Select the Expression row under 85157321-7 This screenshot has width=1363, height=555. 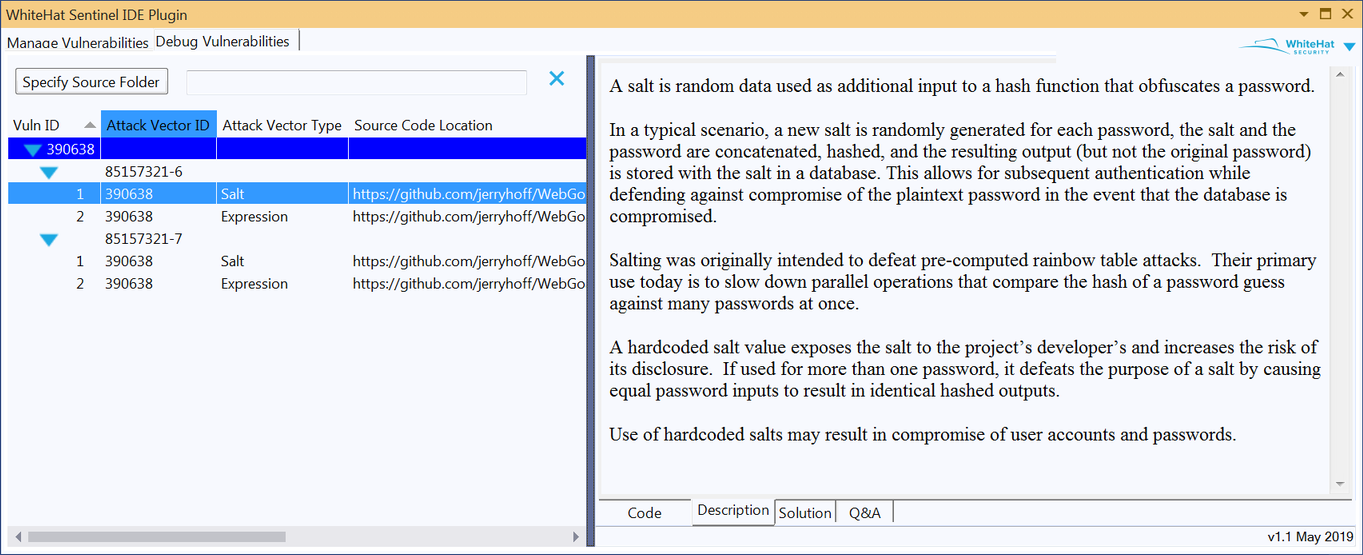pos(297,284)
